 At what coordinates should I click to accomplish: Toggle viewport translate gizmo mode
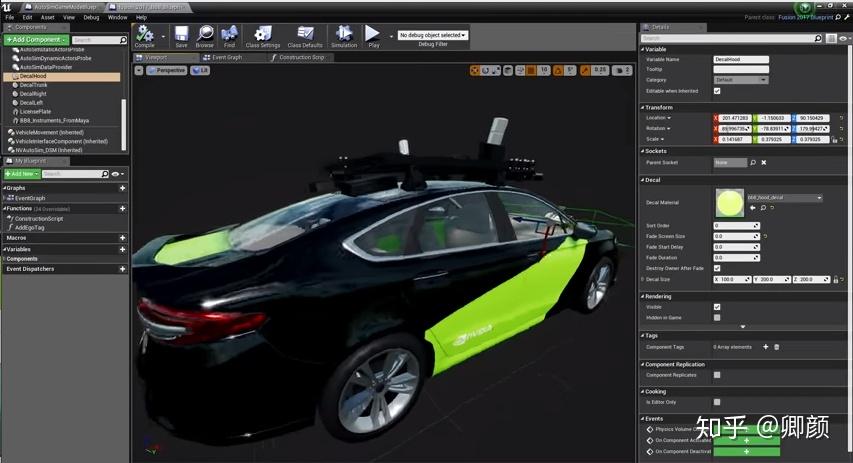pyautogui.click(x=475, y=70)
